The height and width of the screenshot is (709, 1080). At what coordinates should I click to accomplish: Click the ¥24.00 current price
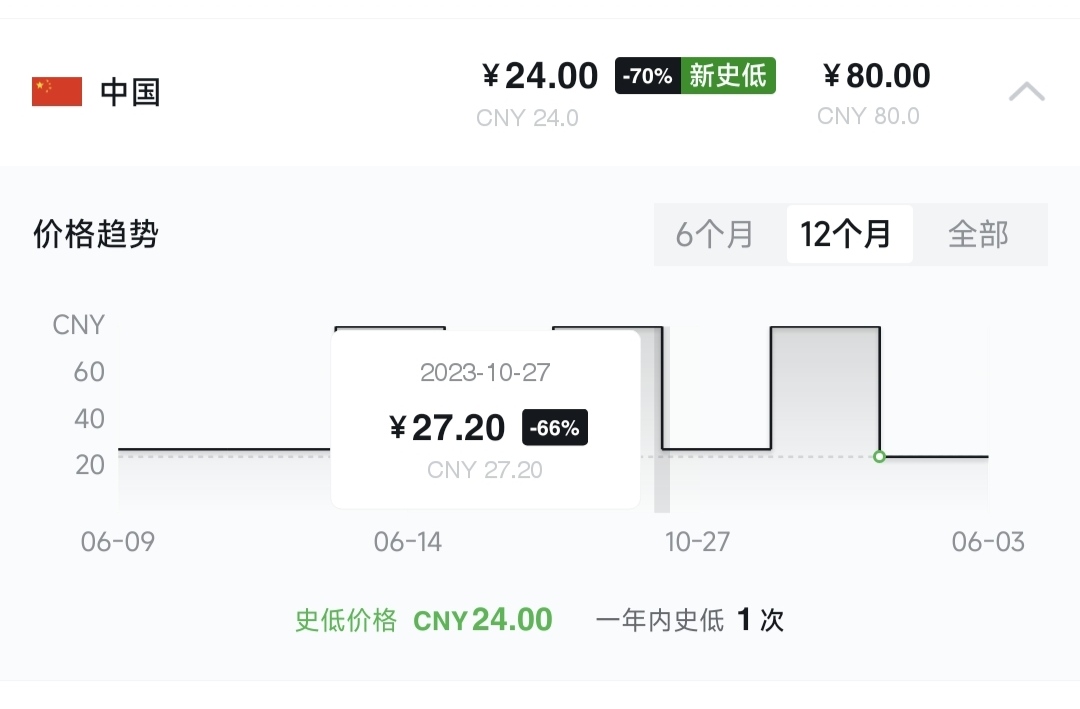[x=540, y=76]
